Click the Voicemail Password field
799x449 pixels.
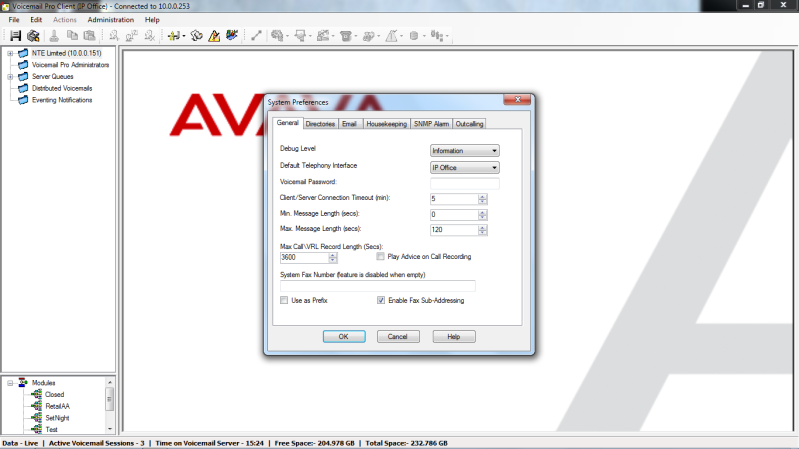click(x=465, y=183)
